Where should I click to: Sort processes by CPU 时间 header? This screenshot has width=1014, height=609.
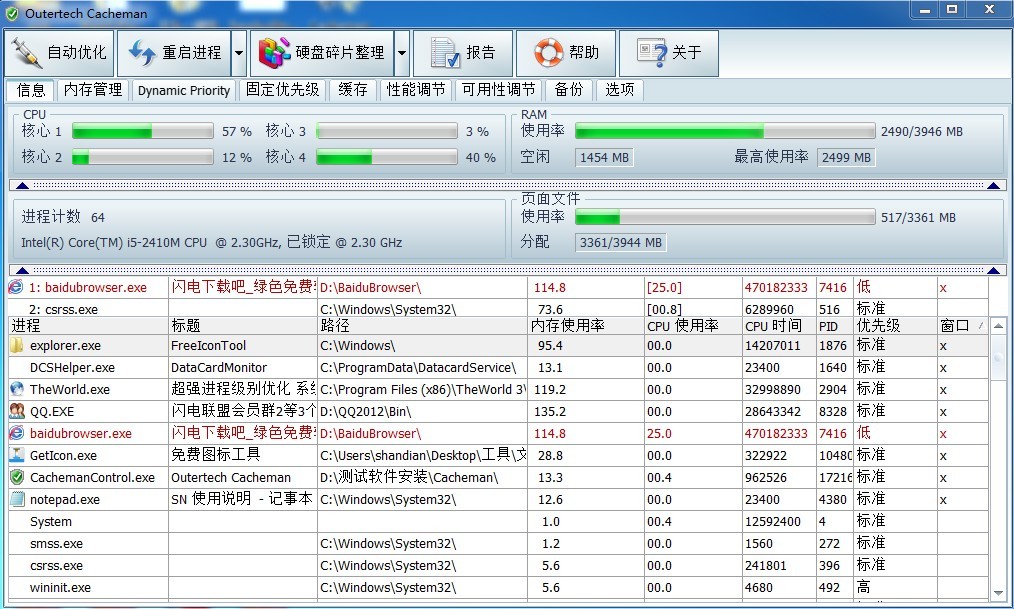point(779,326)
